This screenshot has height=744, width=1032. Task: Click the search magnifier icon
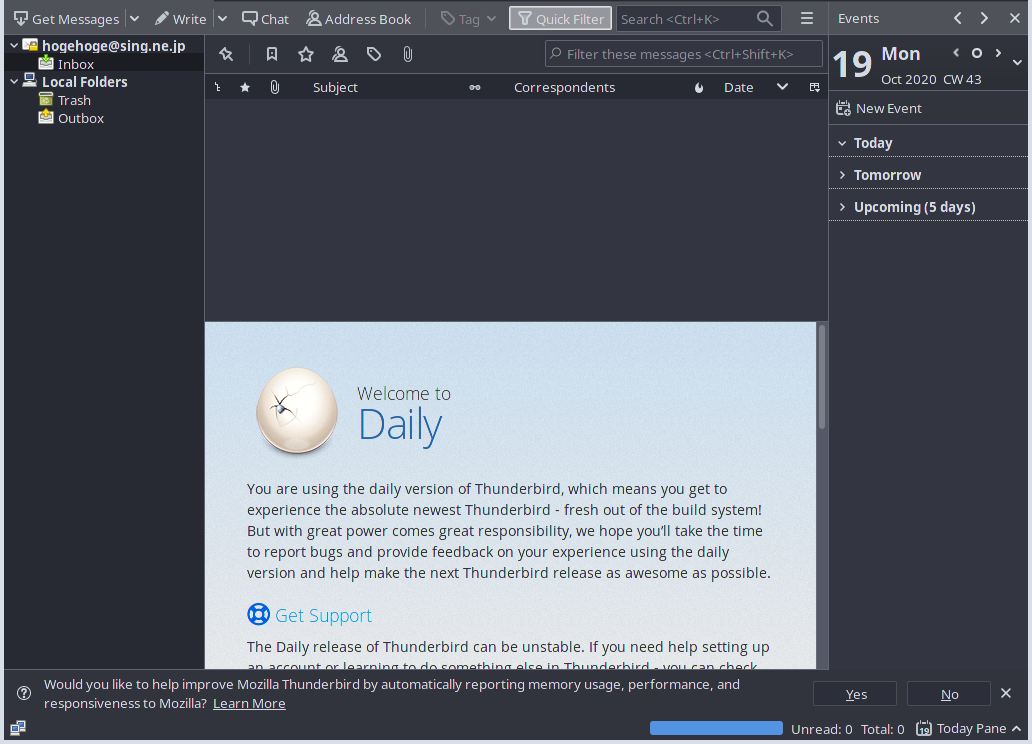(764, 19)
